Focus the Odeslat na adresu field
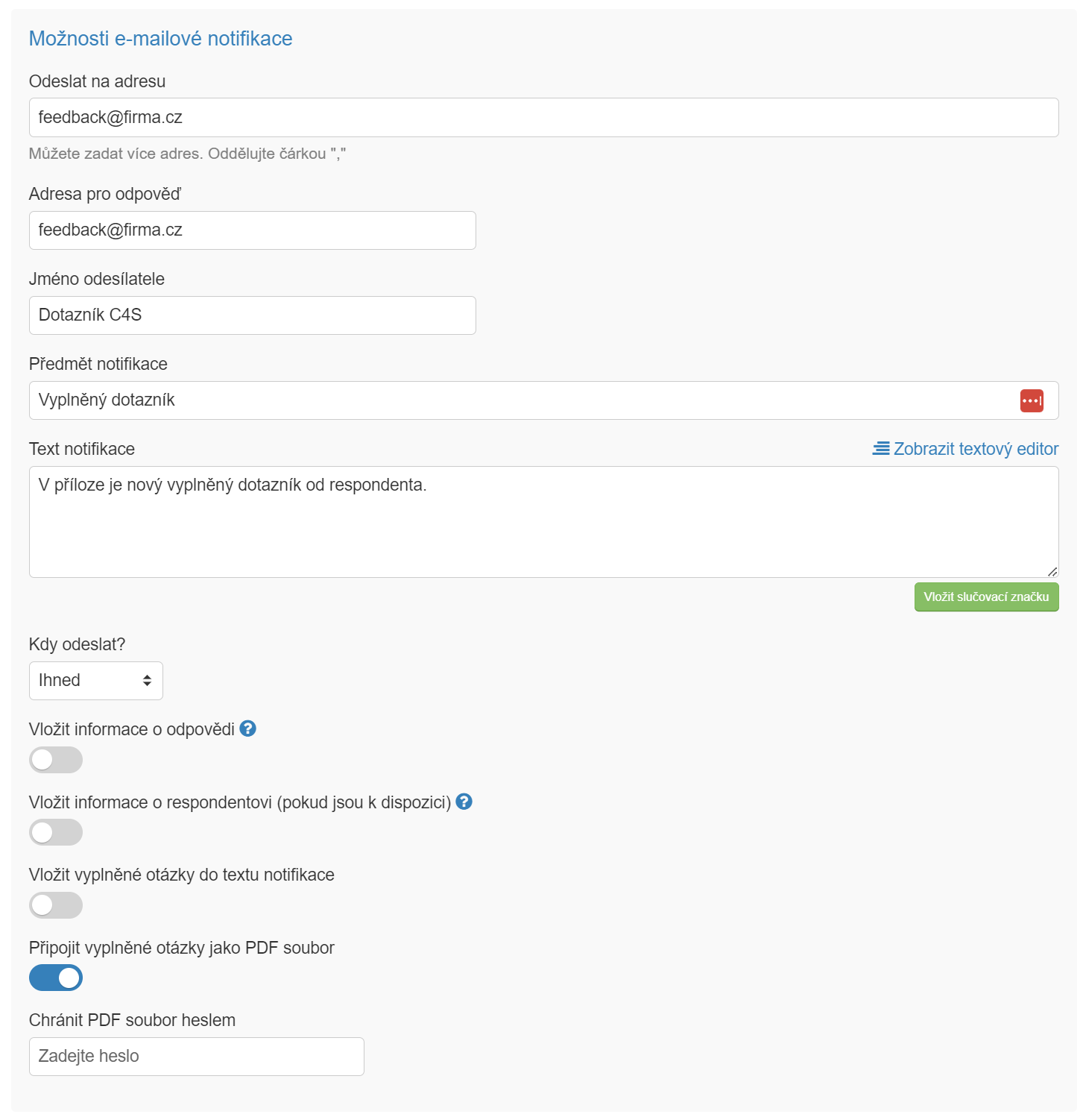1083x1120 pixels. pyautogui.click(x=543, y=118)
